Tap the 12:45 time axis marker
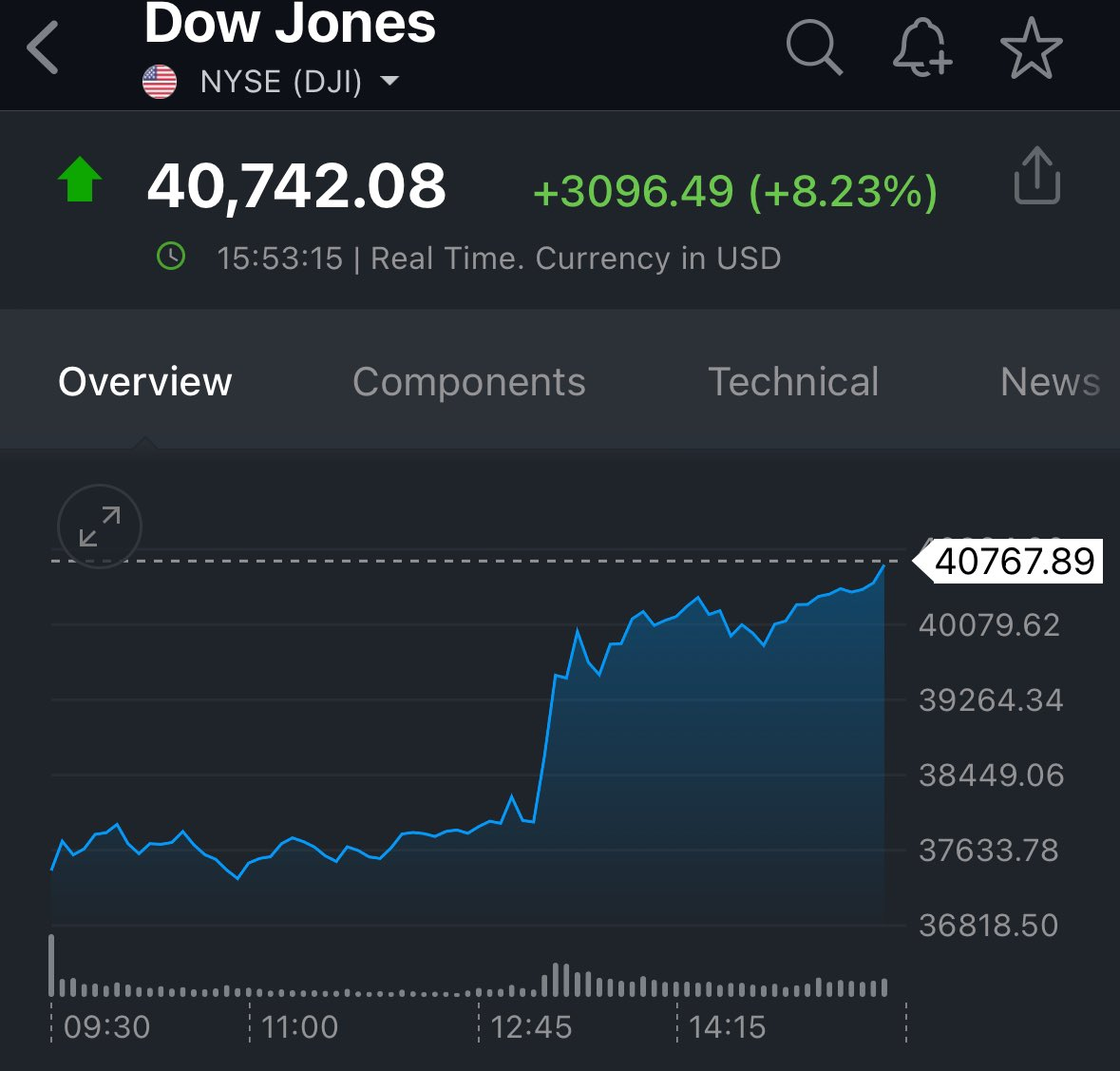1120x1071 pixels. [531, 1027]
